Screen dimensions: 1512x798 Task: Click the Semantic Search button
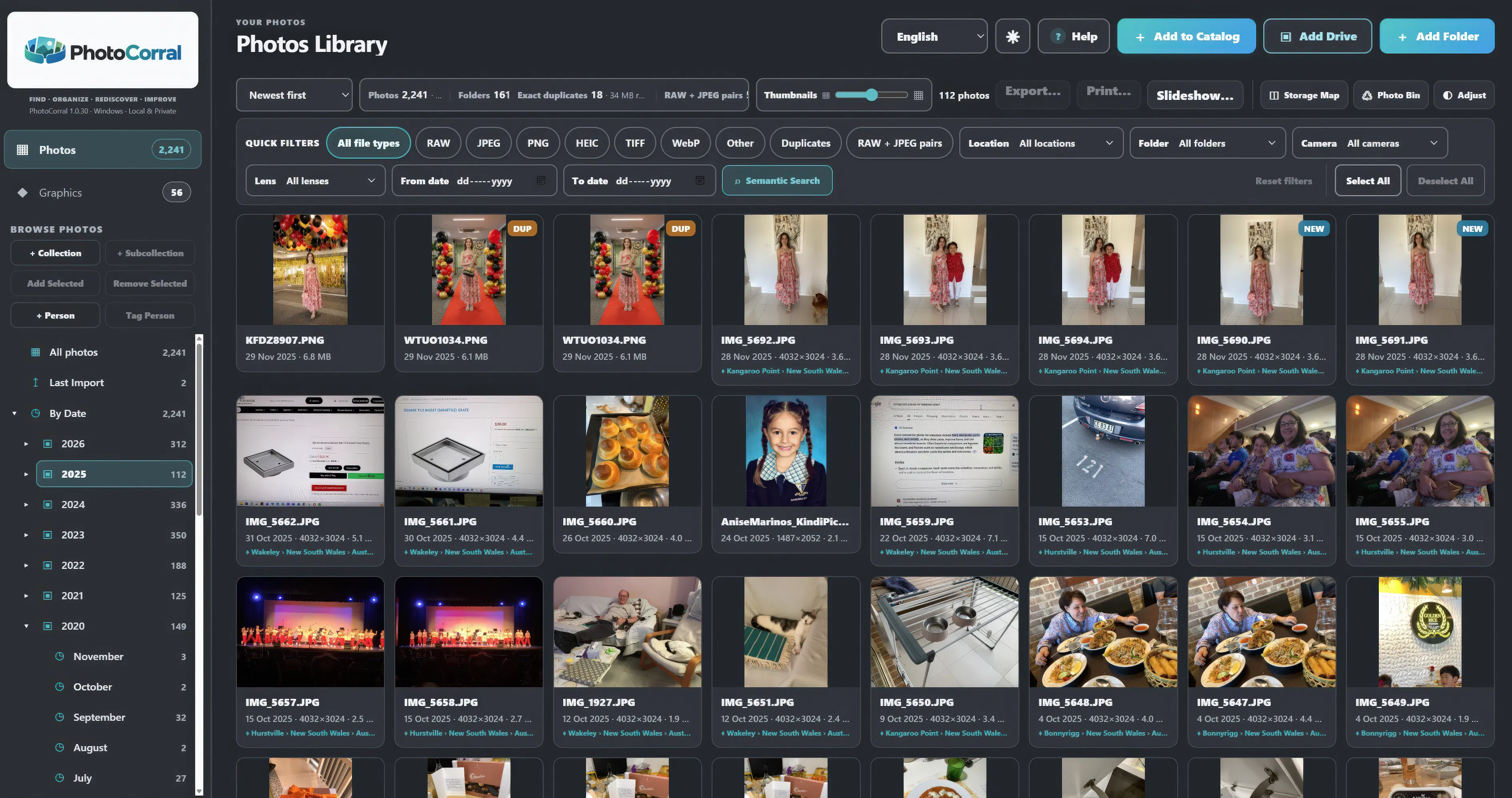(776, 181)
